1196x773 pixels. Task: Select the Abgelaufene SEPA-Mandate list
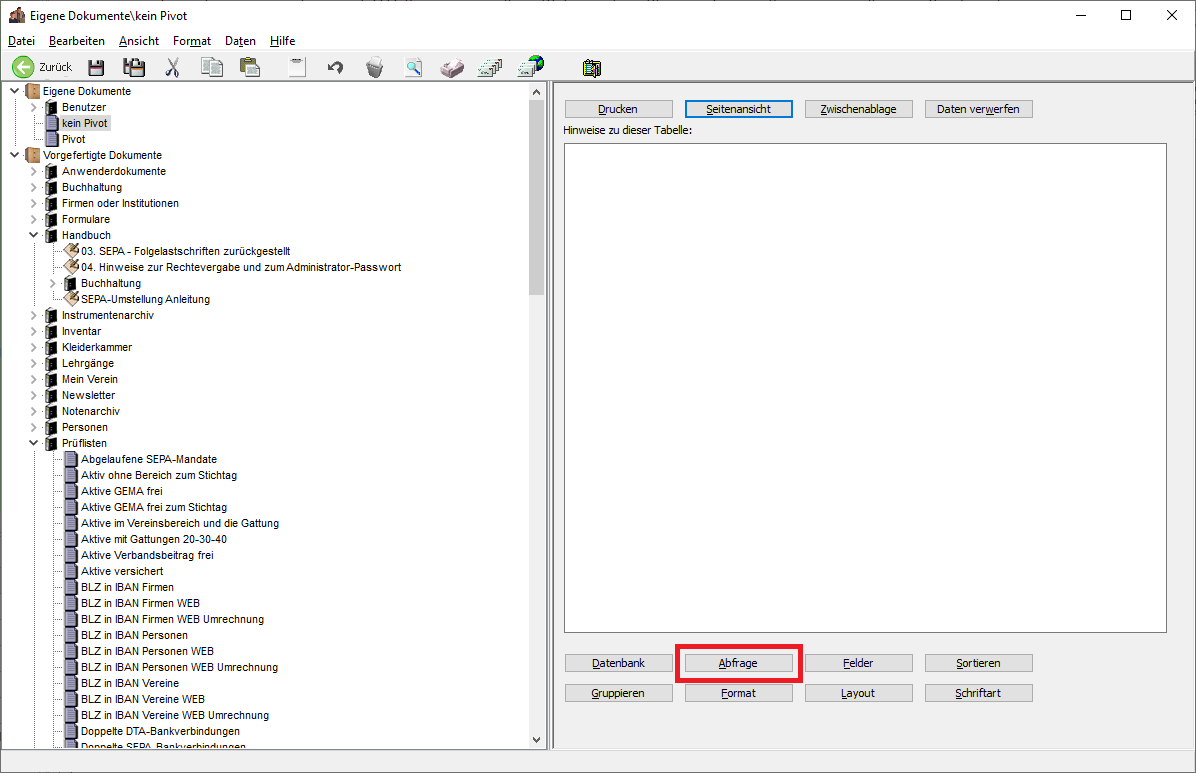[149, 459]
